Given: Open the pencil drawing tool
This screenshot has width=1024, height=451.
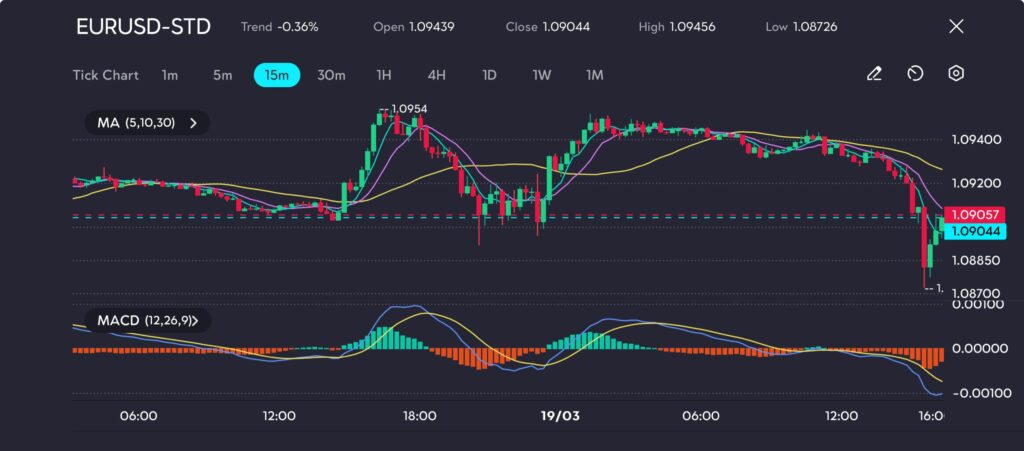Looking at the screenshot, I should pyautogui.click(x=874, y=74).
